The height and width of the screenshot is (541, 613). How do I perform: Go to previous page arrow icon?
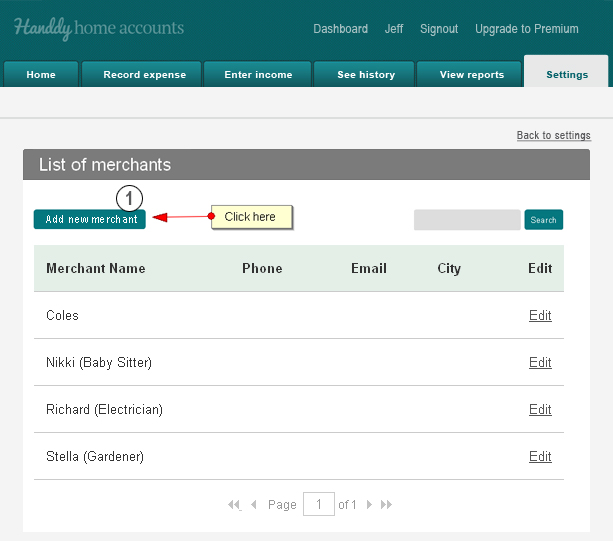(254, 505)
